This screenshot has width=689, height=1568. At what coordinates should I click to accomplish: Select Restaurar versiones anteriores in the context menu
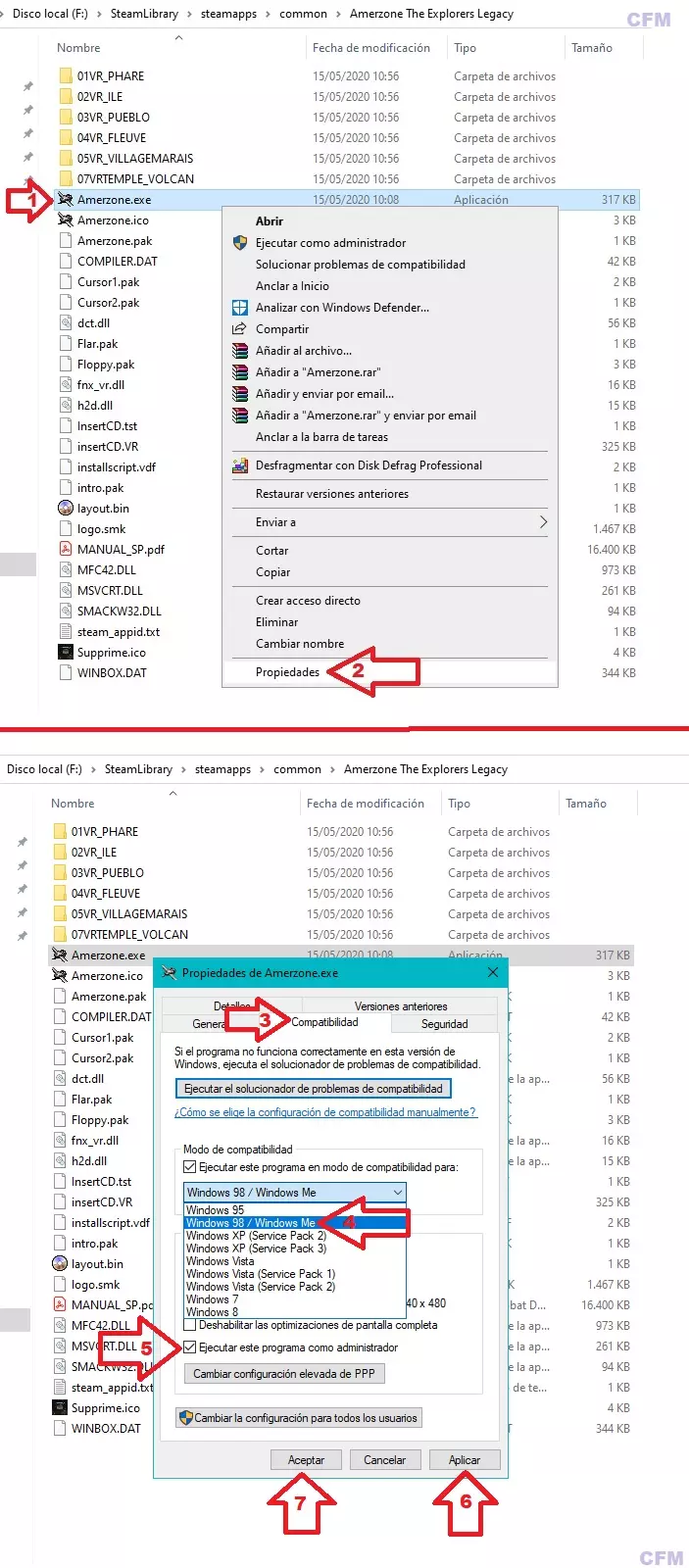click(x=390, y=494)
